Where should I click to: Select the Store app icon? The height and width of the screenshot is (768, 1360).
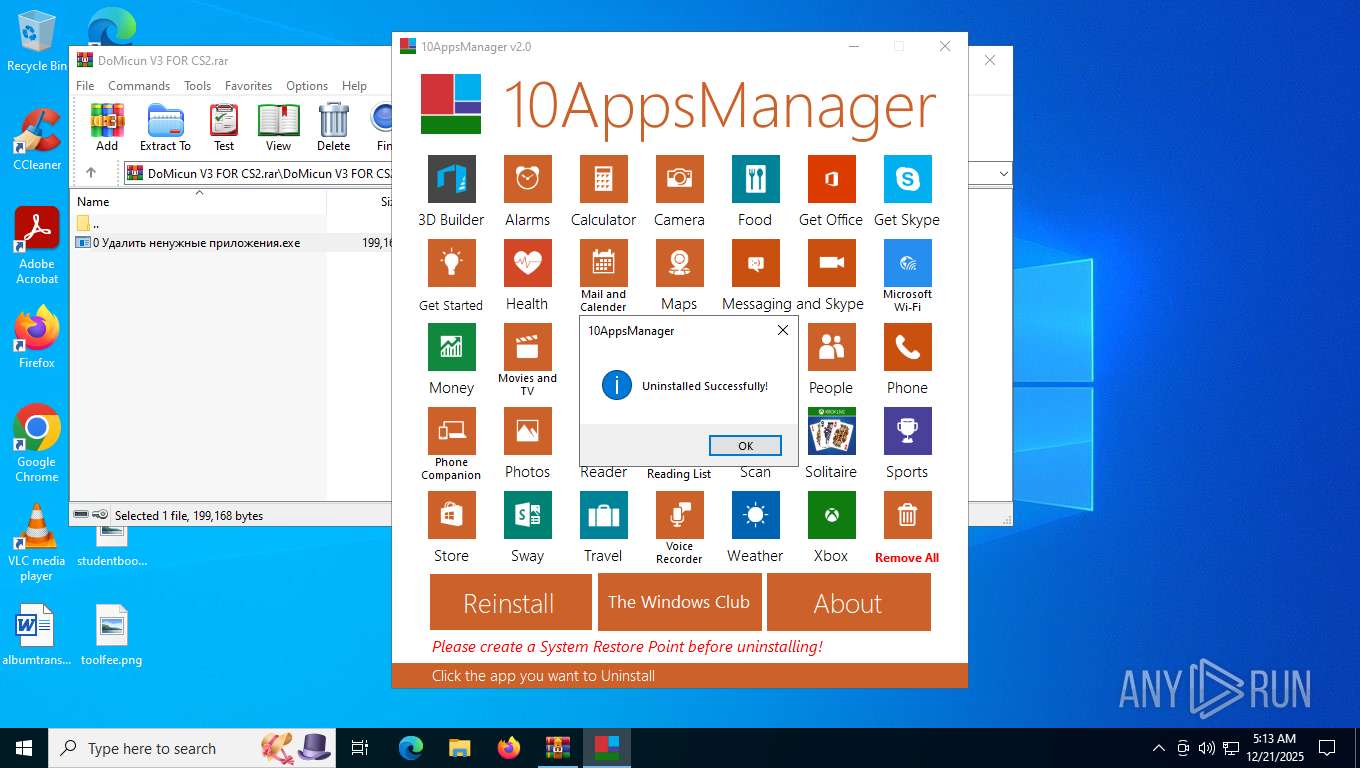[x=451, y=515]
